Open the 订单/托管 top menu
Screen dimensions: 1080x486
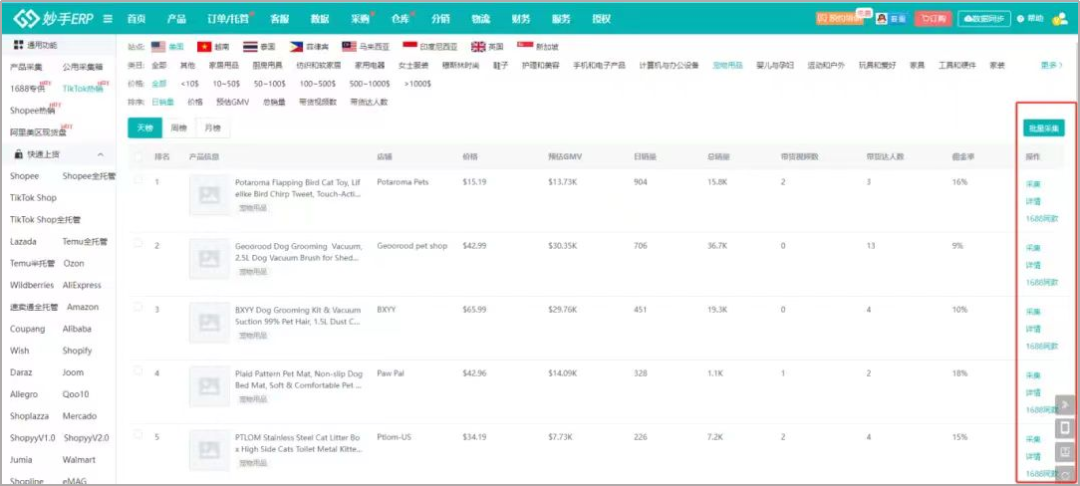click(x=228, y=19)
